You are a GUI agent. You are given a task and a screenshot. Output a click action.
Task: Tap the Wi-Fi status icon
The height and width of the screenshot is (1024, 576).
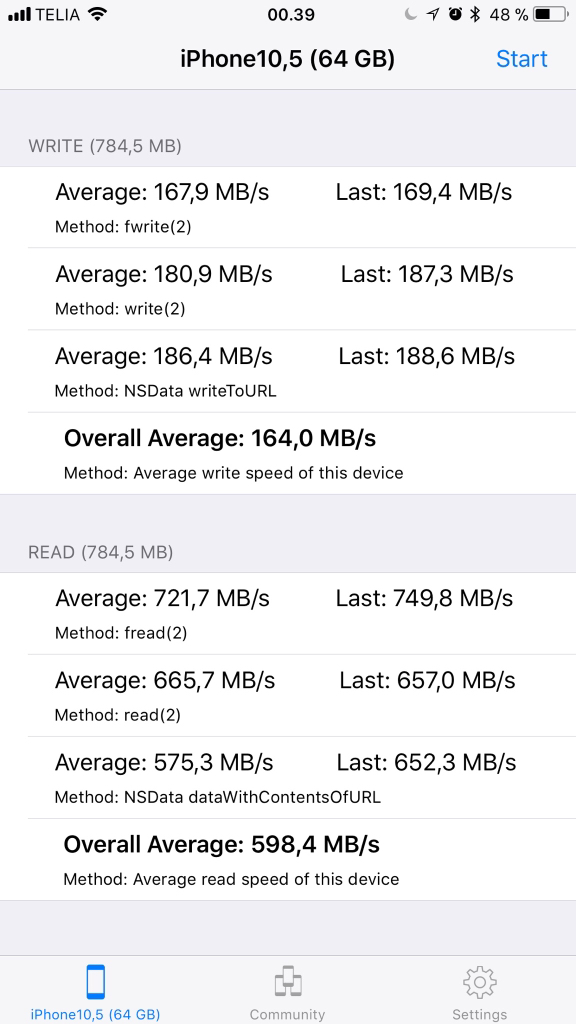point(97,14)
